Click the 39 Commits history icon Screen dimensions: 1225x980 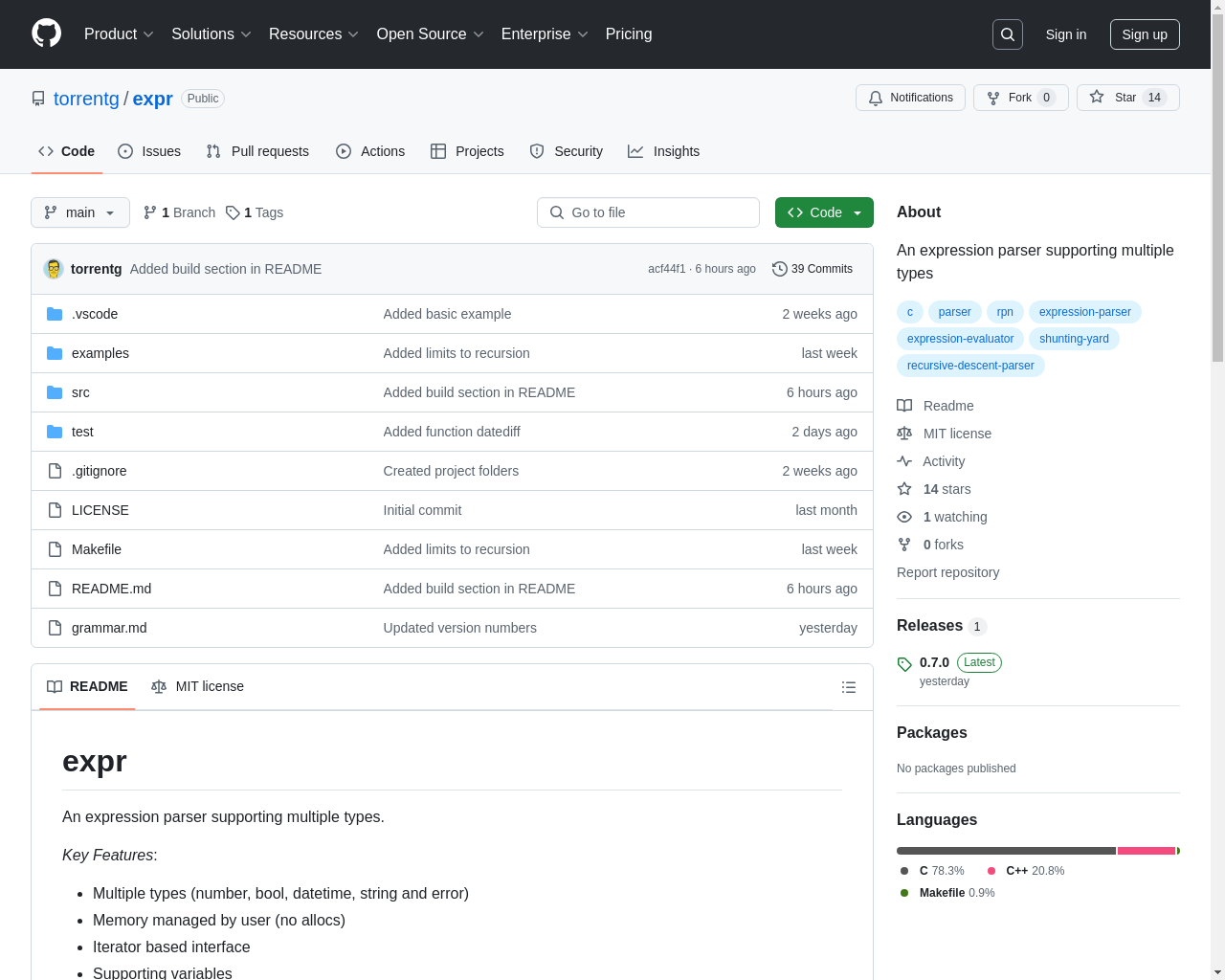click(x=780, y=269)
